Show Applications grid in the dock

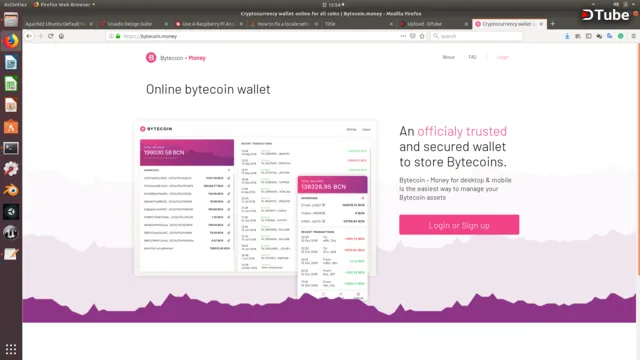tap(11, 349)
